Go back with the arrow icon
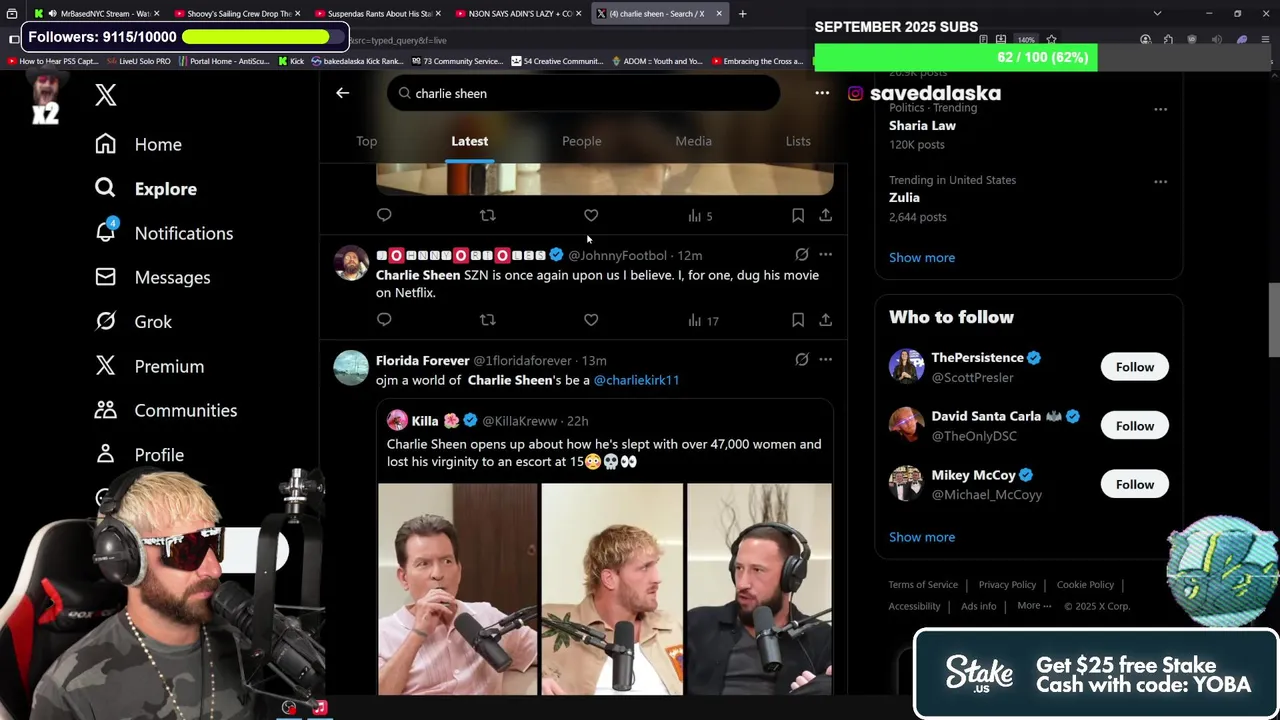Screen dimensions: 1280x720 click(342, 93)
